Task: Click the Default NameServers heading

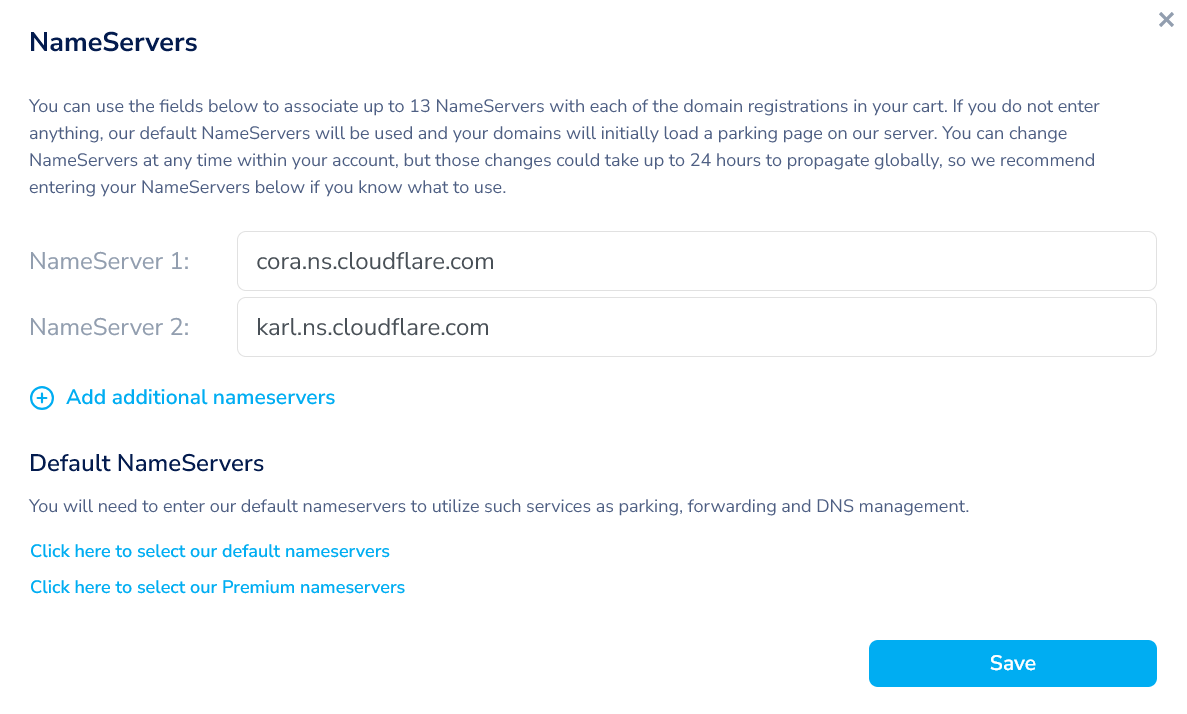Action: [x=146, y=463]
